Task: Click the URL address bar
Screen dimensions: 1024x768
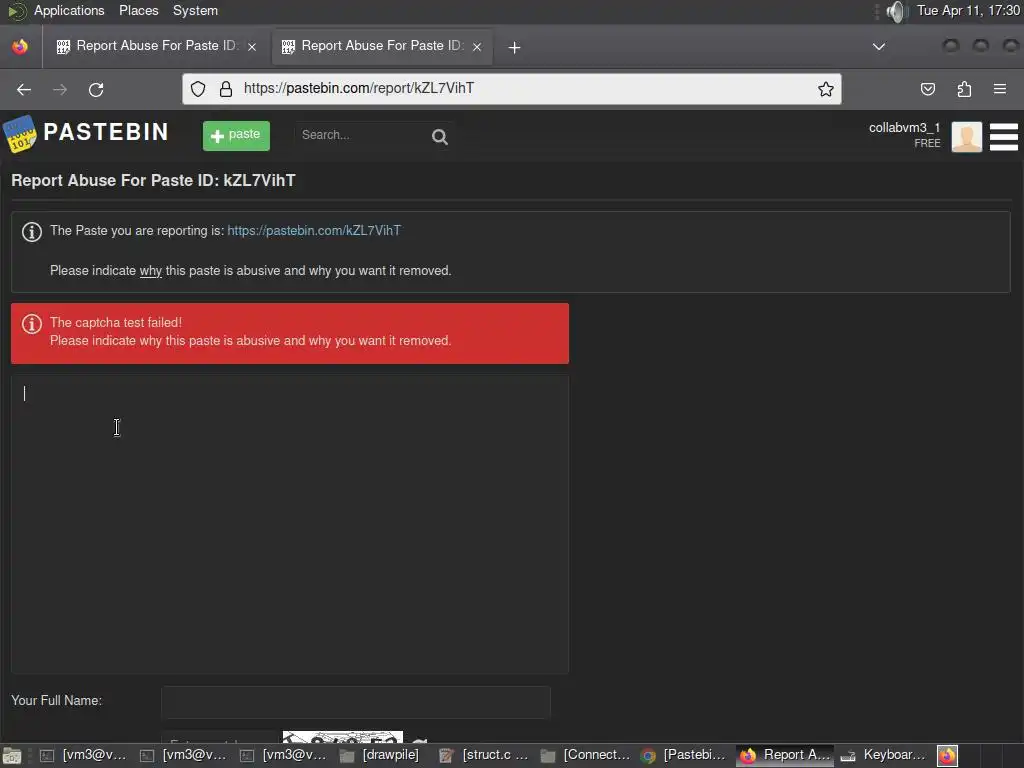Action: tap(511, 89)
